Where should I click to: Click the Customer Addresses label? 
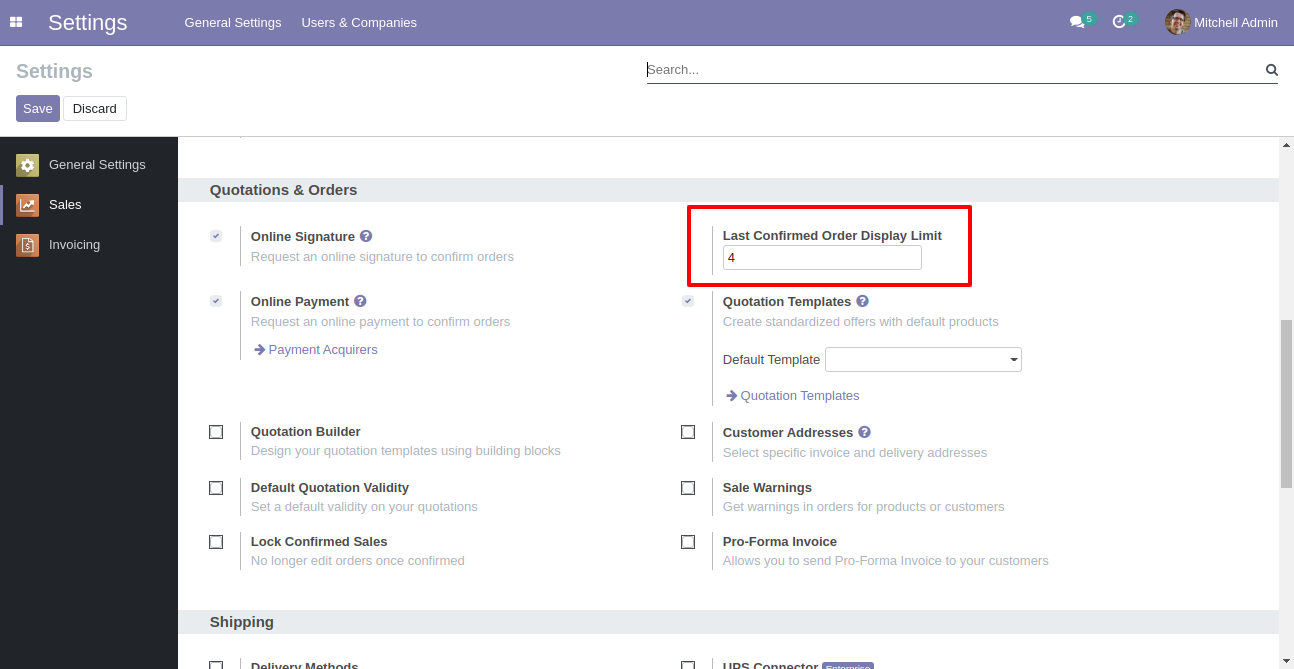click(788, 433)
